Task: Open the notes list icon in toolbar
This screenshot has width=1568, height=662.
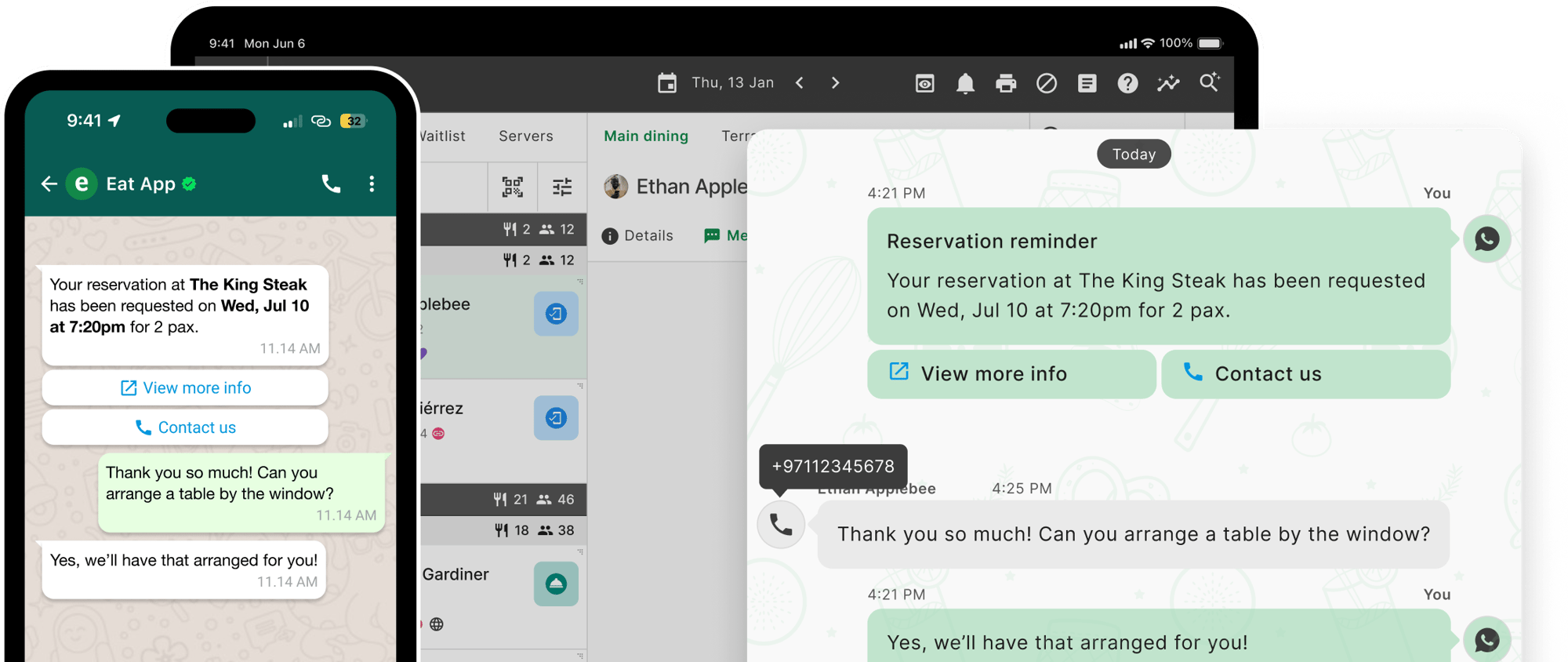Action: pos(1087,83)
